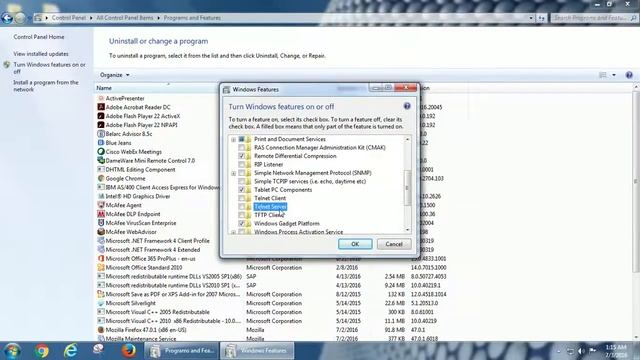640x360 pixels.
Task: Click the features list vertical scrollbar thumb
Action: tap(407, 188)
